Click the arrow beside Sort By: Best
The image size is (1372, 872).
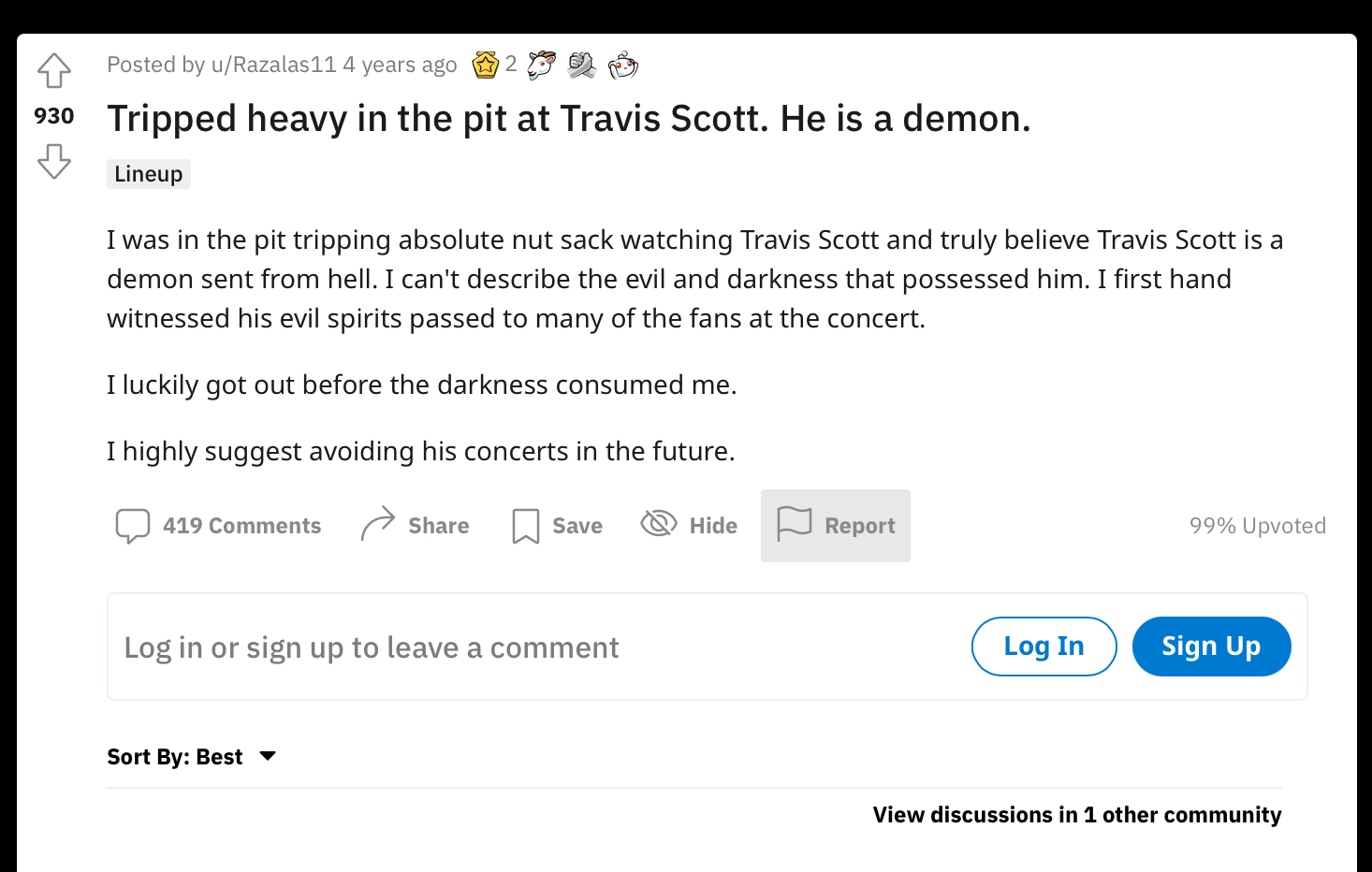pos(268,756)
